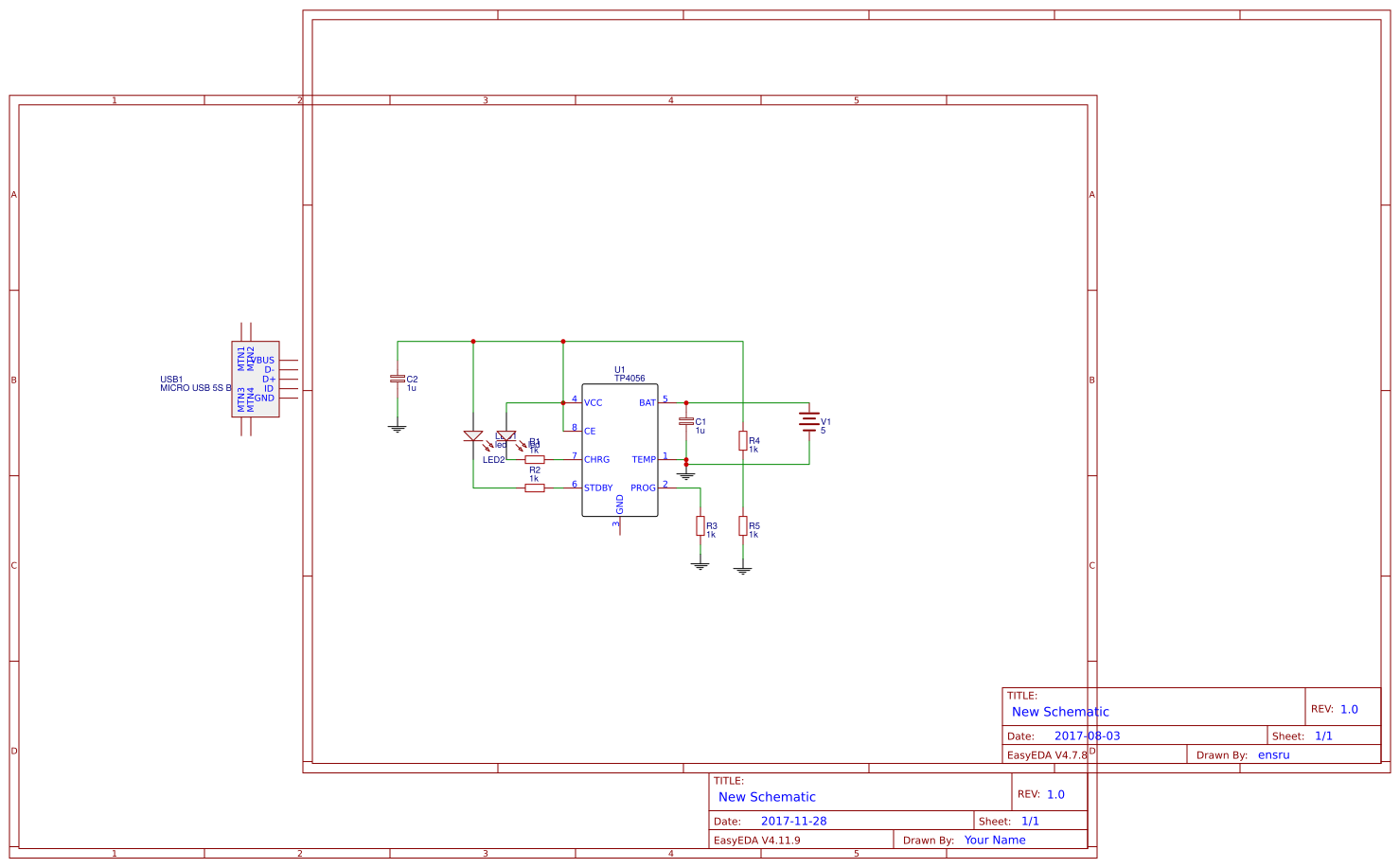Click the ensru drawn-by text
Viewport: 1400px width, 868px height.
coord(1274,754)
